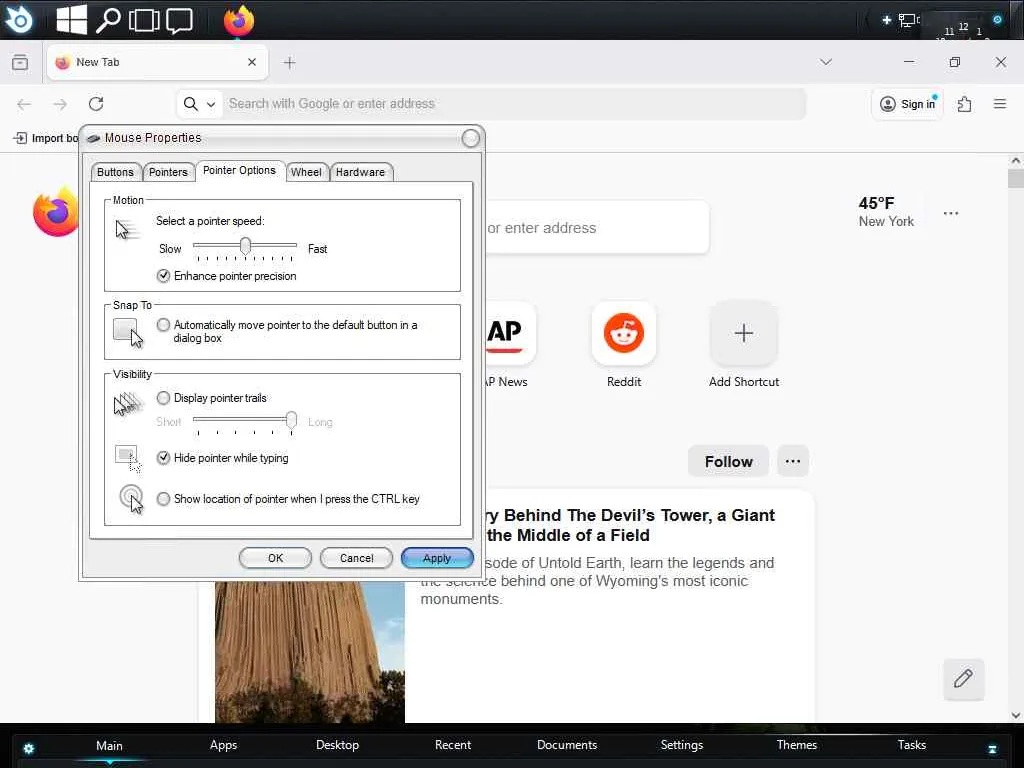Viewport: 1024px width, 768px height.
Task: Open the search engine dropdown in the address bar
Action: click(211, 104)
